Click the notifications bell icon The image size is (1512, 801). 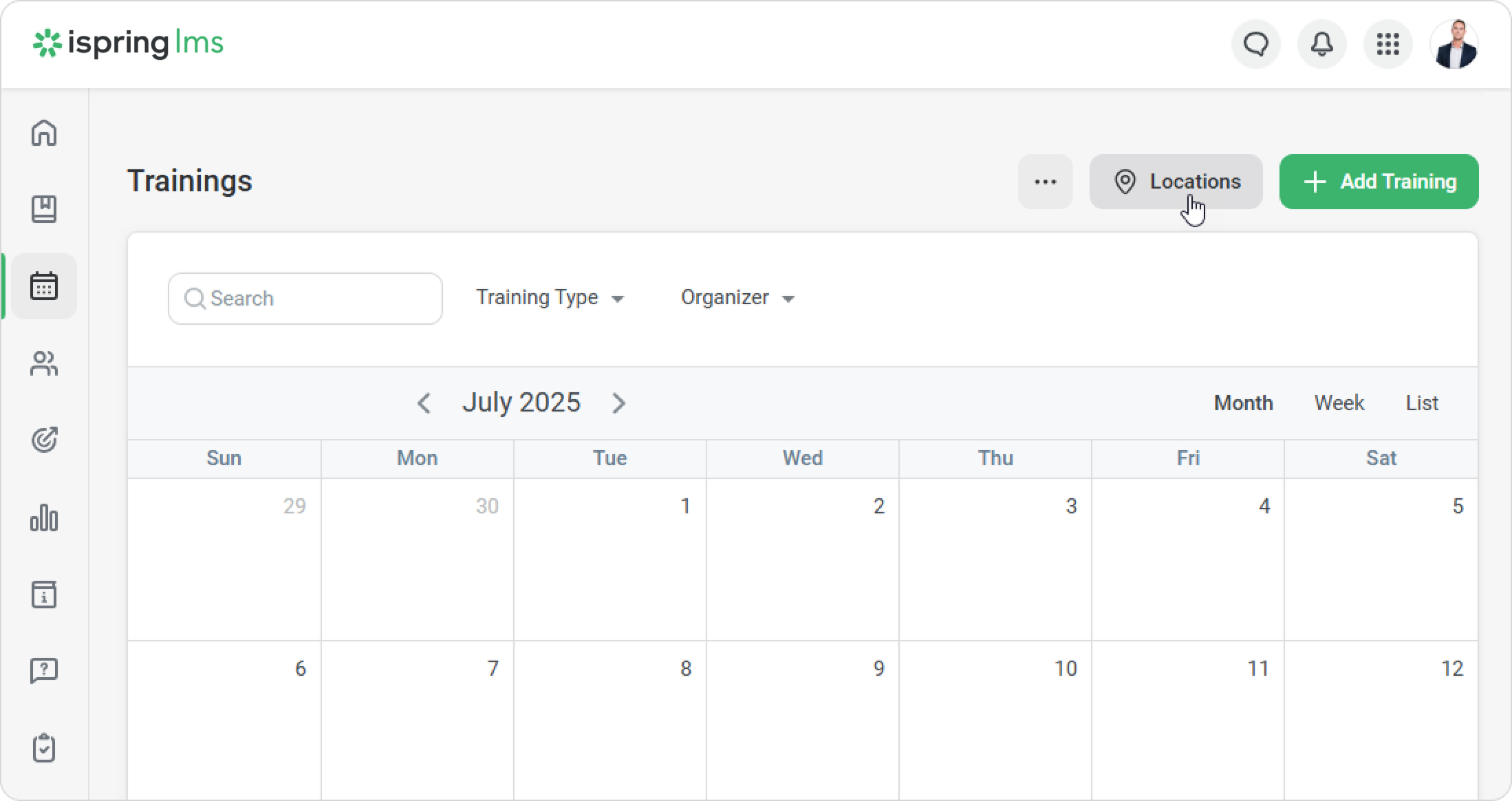(x=1321, y=45)
